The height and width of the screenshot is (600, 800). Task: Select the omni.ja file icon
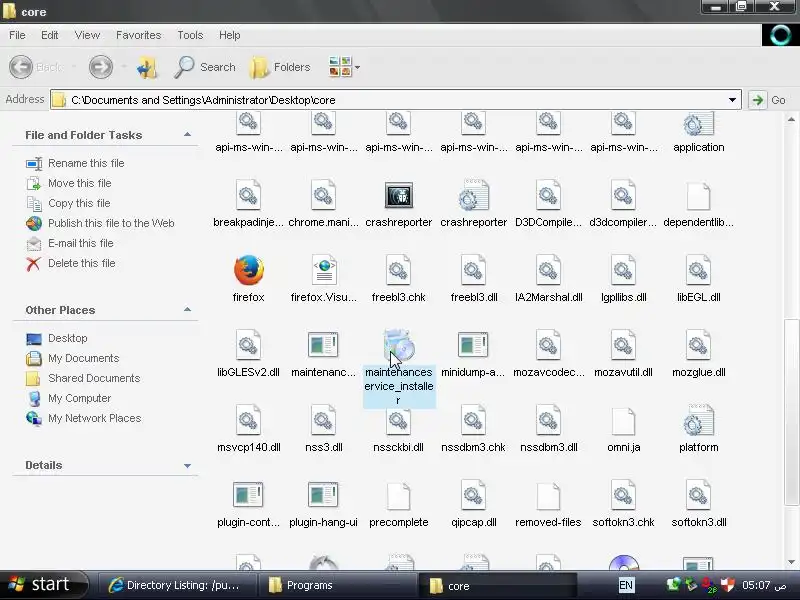[x=623, y=421]
